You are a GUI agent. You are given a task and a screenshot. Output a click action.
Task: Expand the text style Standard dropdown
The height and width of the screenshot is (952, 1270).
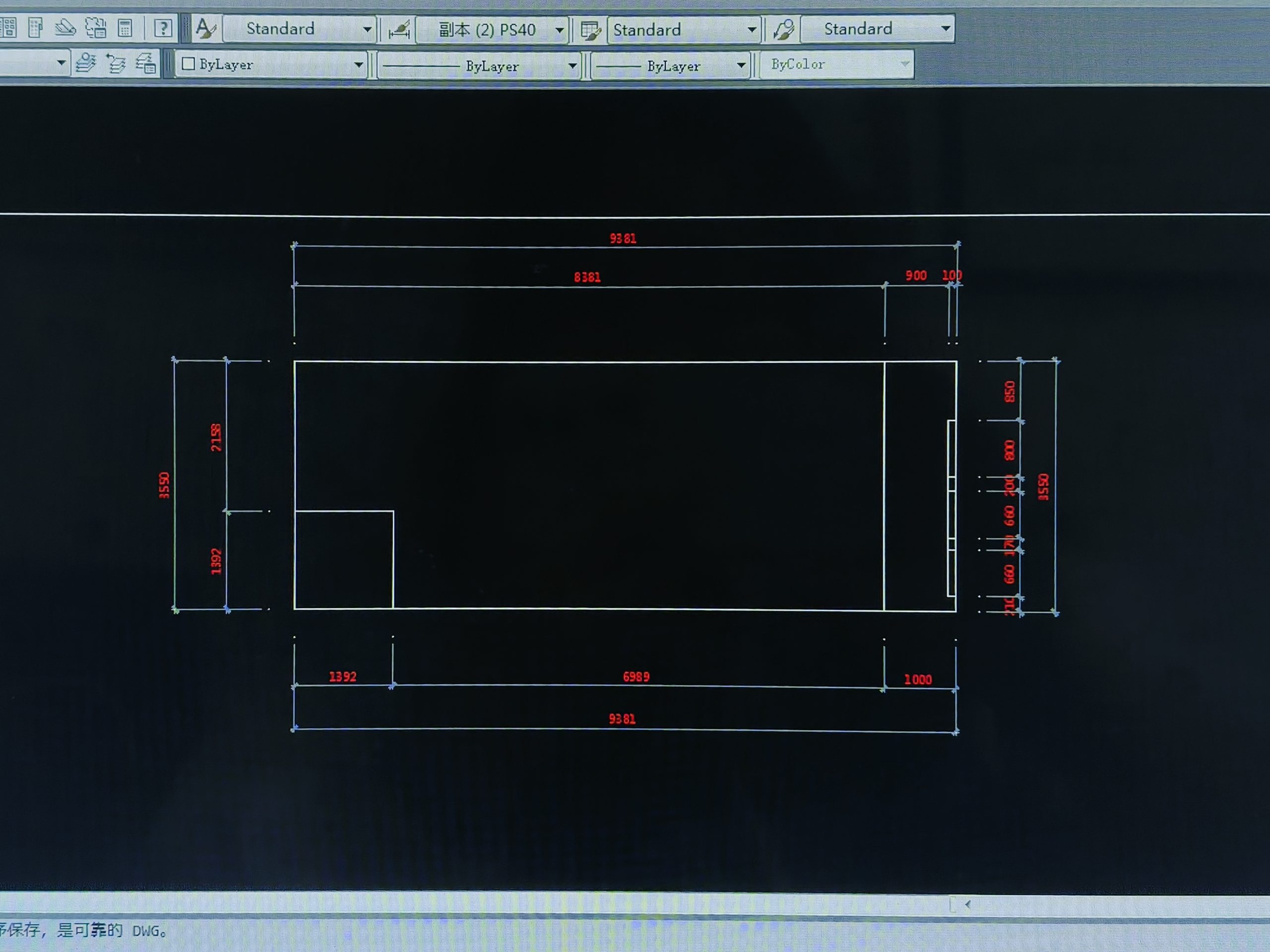click(367, 29)
